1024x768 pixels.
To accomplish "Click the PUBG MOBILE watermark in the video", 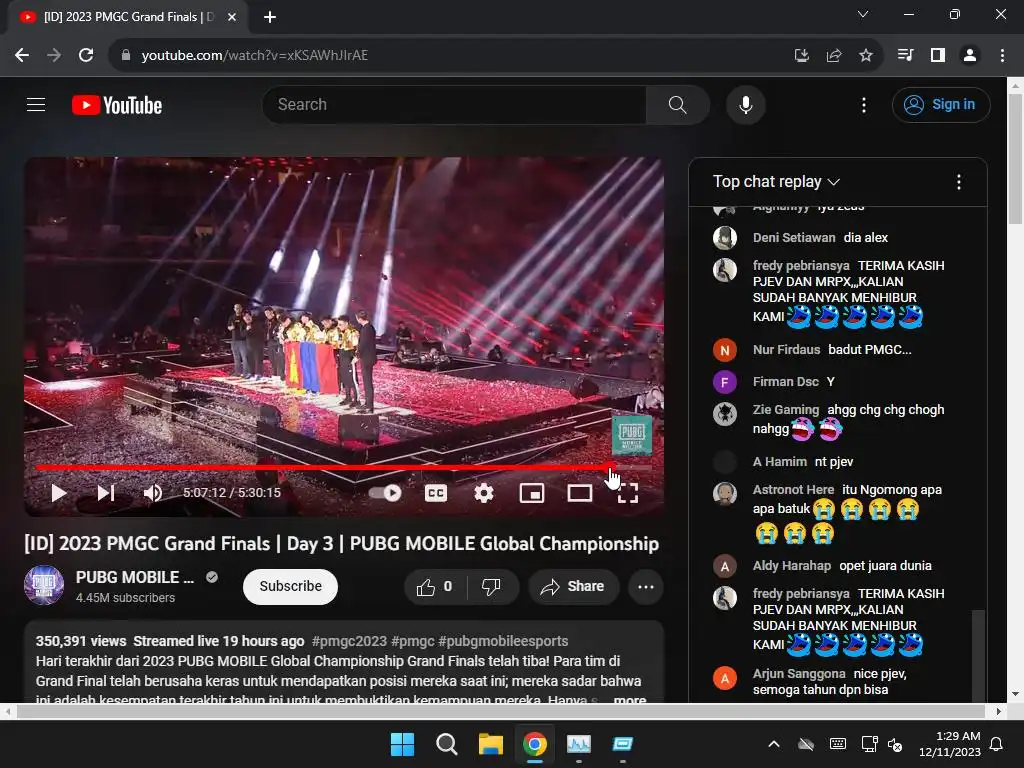I will coord(632,435).
